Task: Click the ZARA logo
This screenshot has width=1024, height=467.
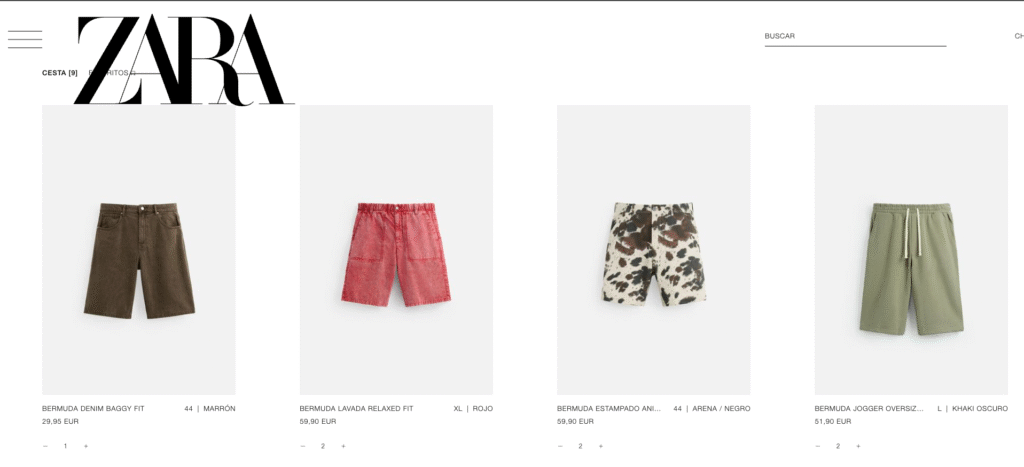Action: [183, 60]
